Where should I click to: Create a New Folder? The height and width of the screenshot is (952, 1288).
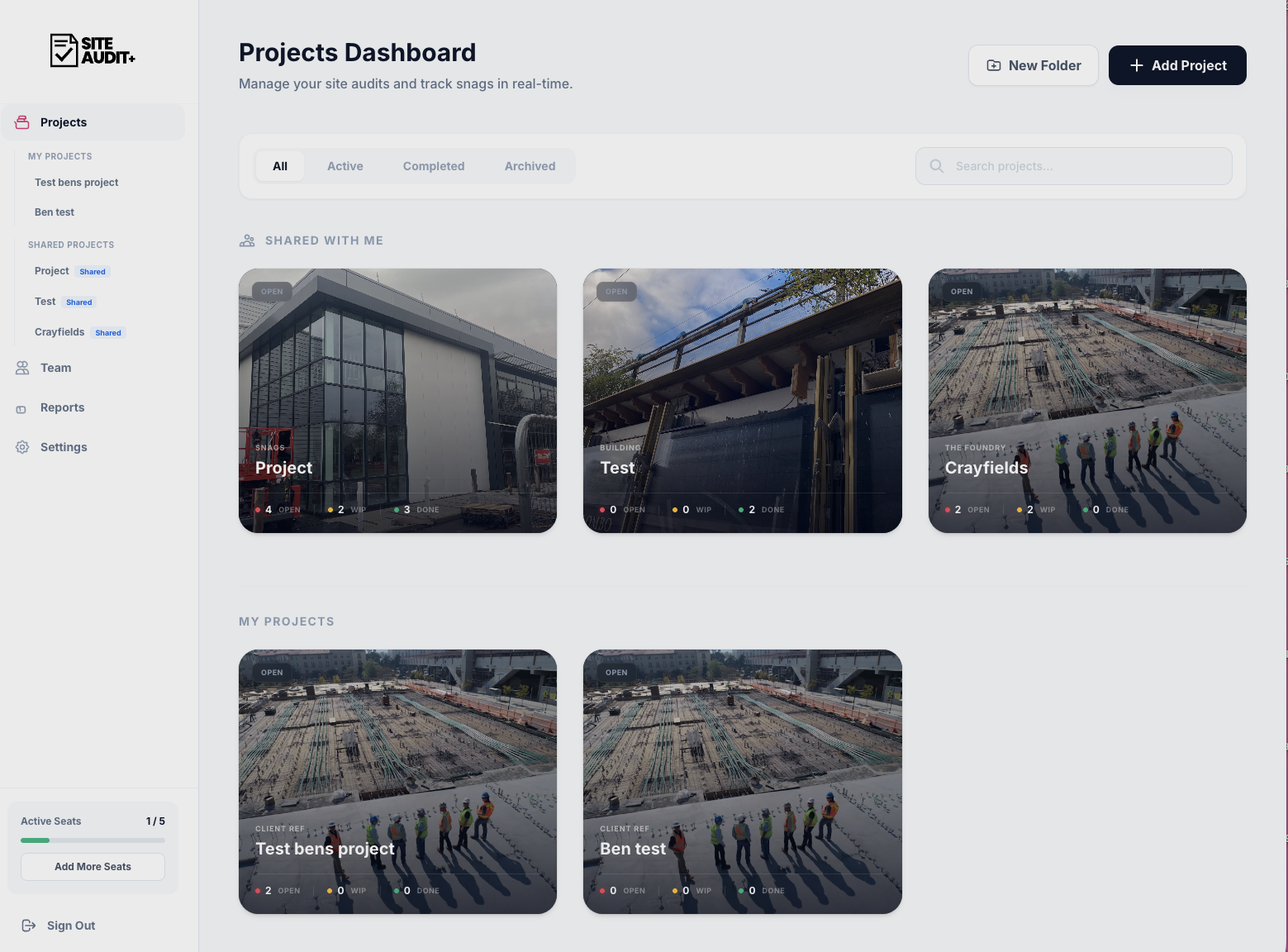pos(1033,65)
